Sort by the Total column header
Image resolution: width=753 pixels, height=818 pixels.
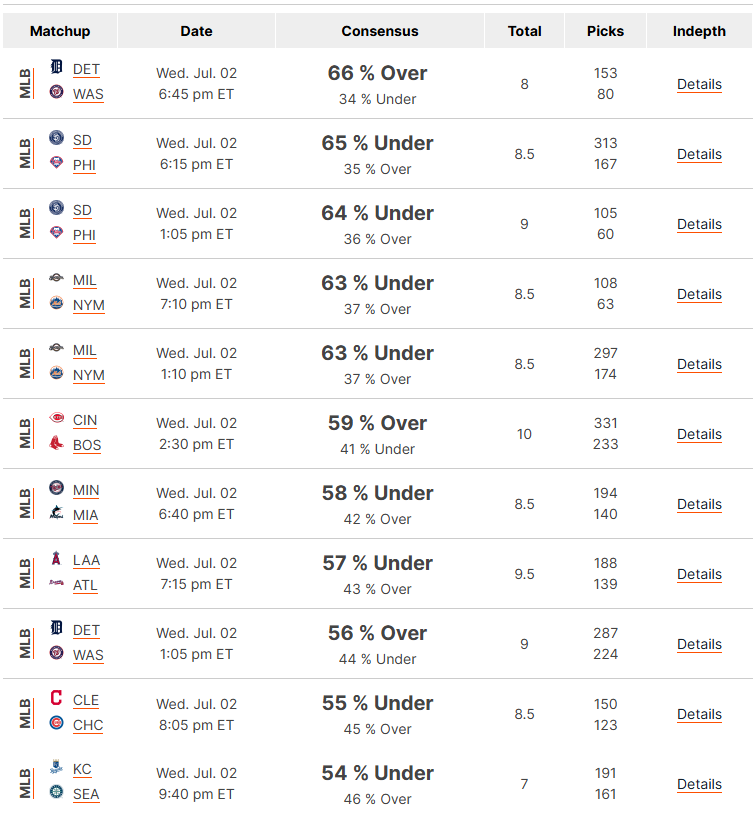click(x=524, y=31)
